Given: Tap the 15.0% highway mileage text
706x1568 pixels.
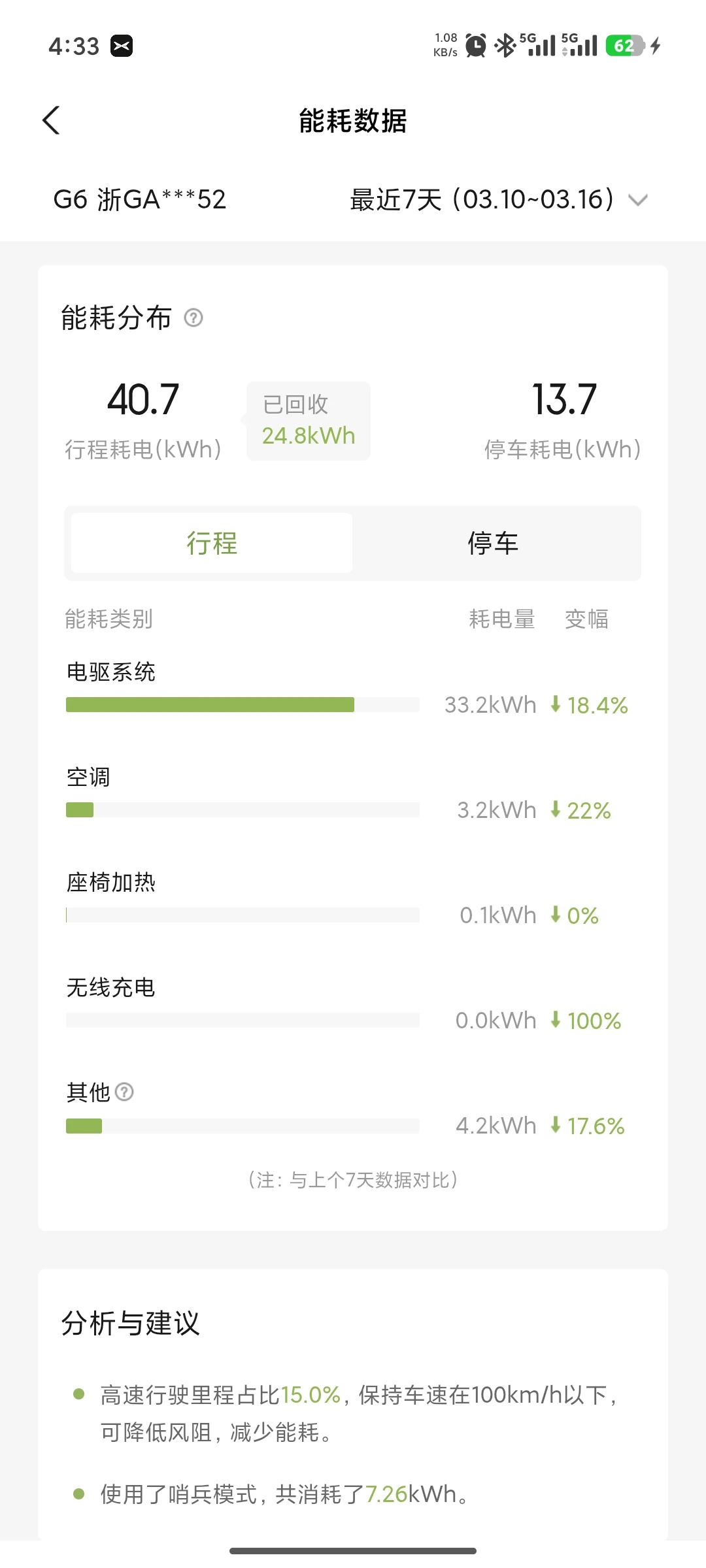Looking at the screenshot, I should point(311,1395).
